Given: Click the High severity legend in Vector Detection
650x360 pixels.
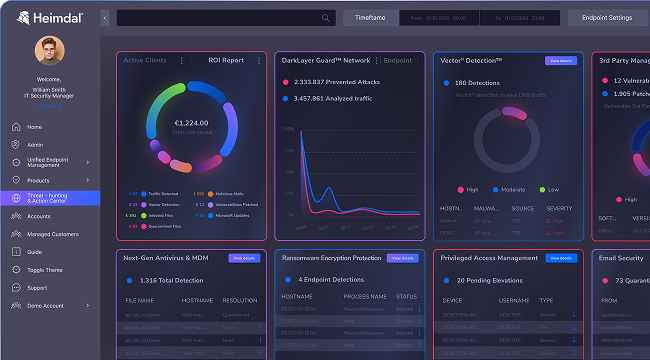Looking at the screenshot, I should coord(468,190).
